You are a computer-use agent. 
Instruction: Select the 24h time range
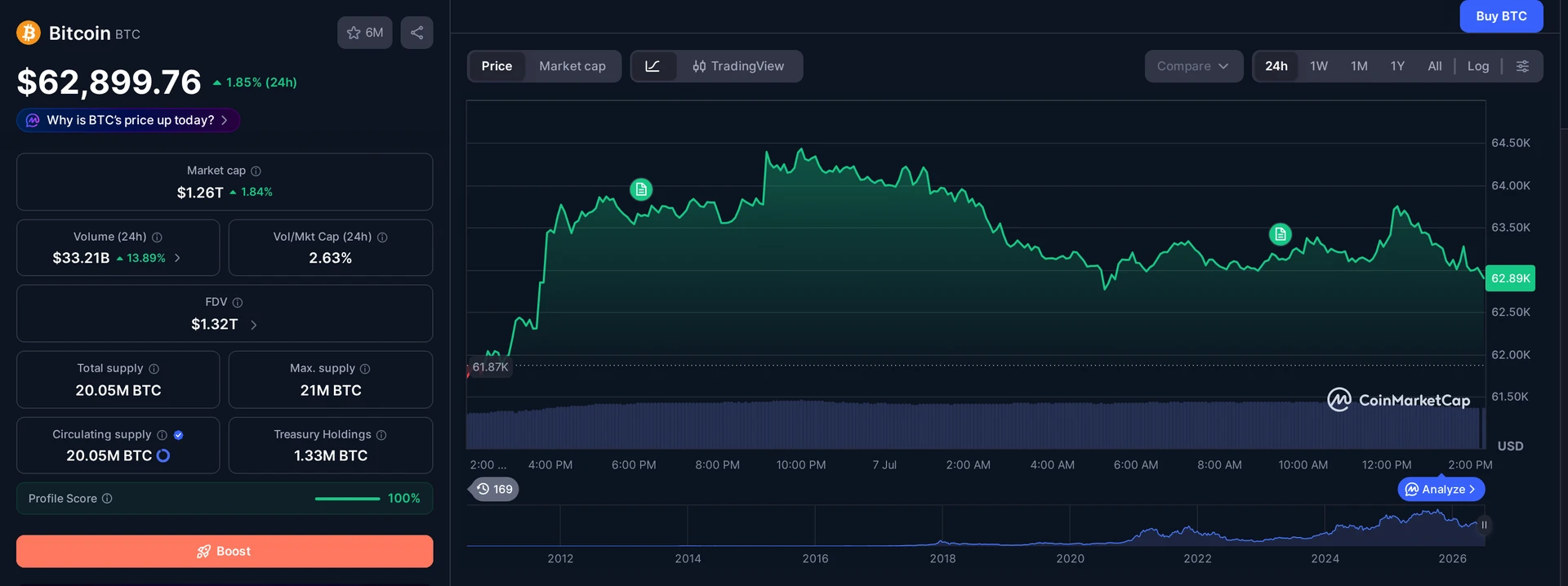coord(1276,66)
